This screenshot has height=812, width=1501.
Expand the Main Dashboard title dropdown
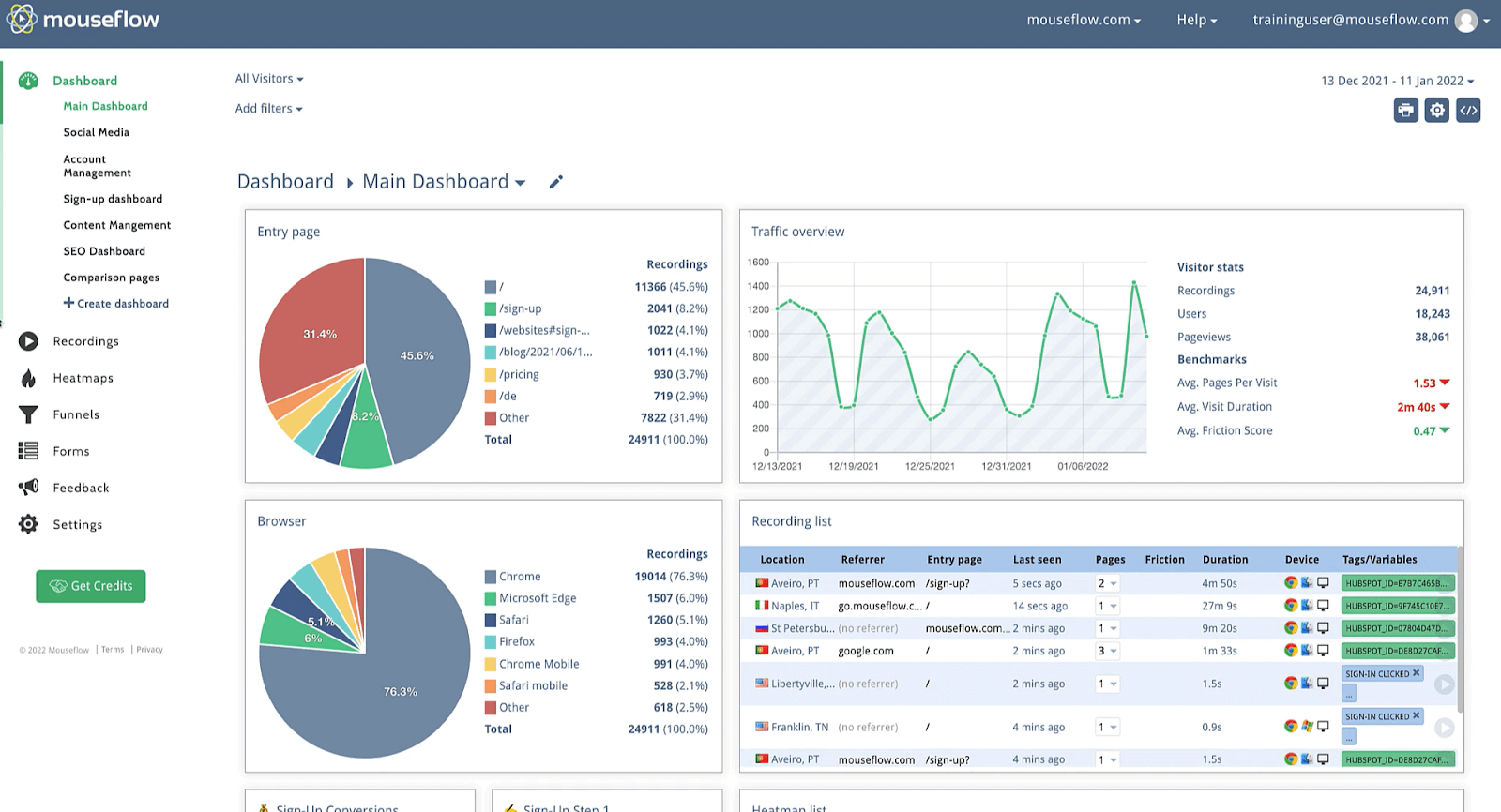click(521, 183)
